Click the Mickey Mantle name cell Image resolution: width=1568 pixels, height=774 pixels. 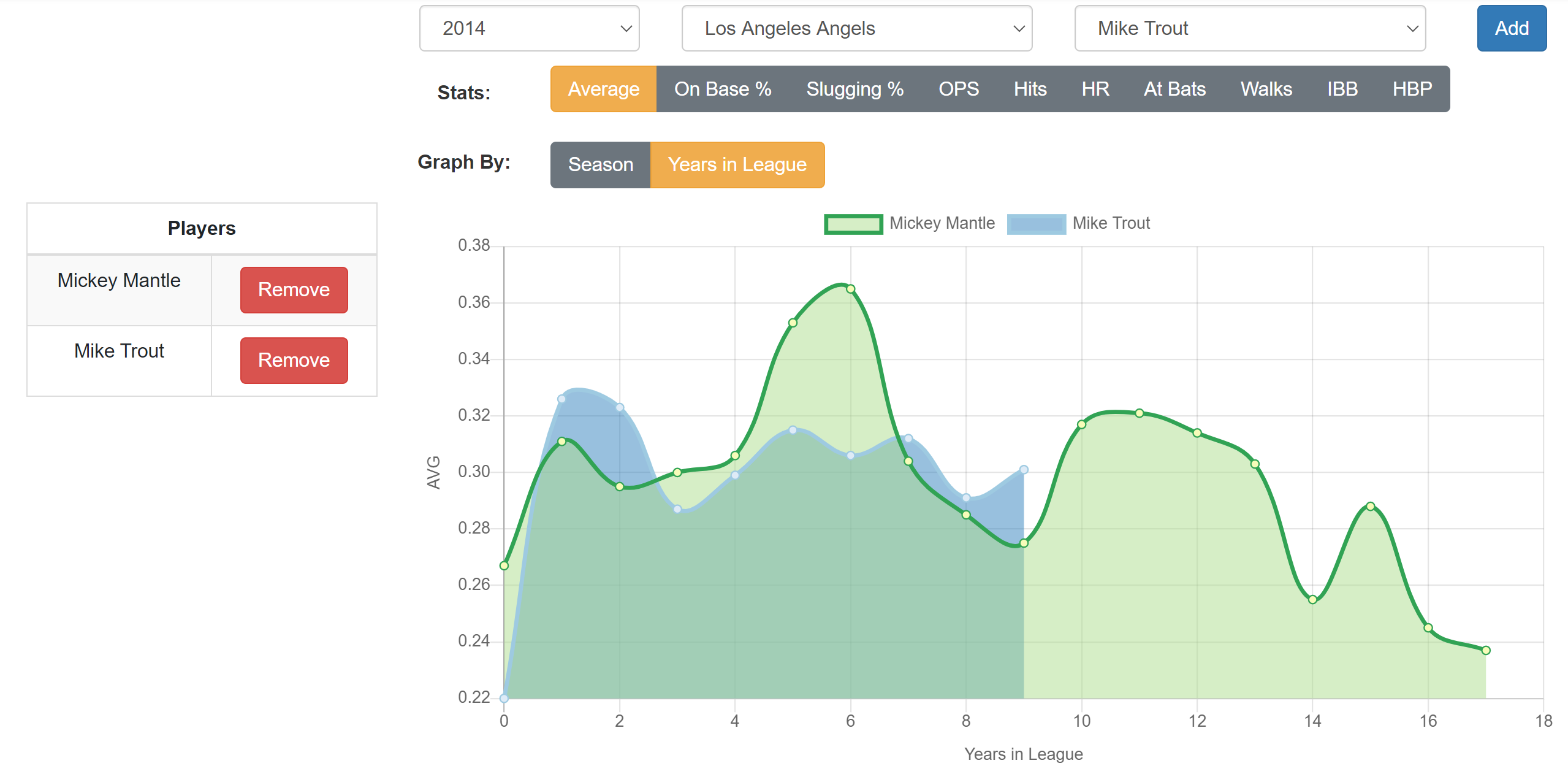point(119,290)
